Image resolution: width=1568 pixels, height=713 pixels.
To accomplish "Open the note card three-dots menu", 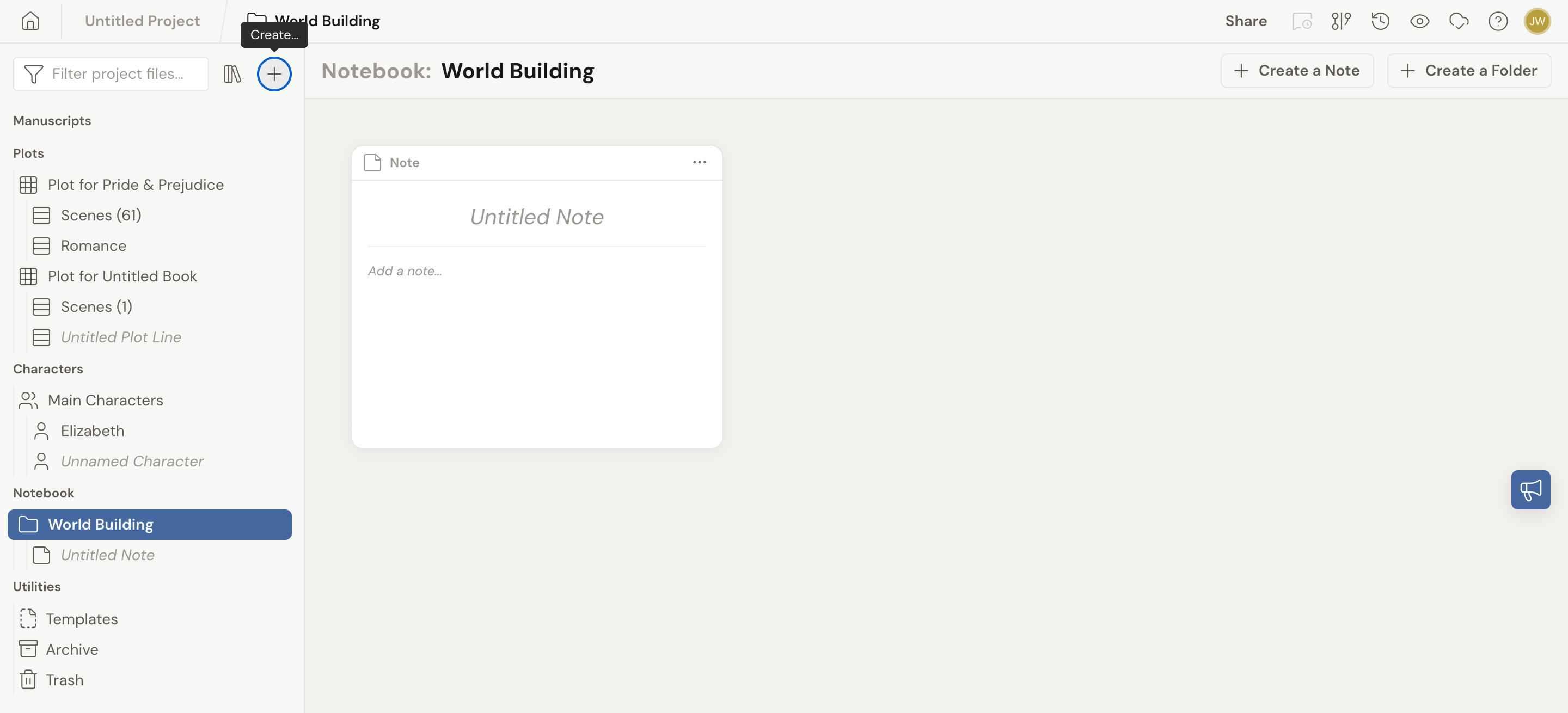I will tap(699, 162).
